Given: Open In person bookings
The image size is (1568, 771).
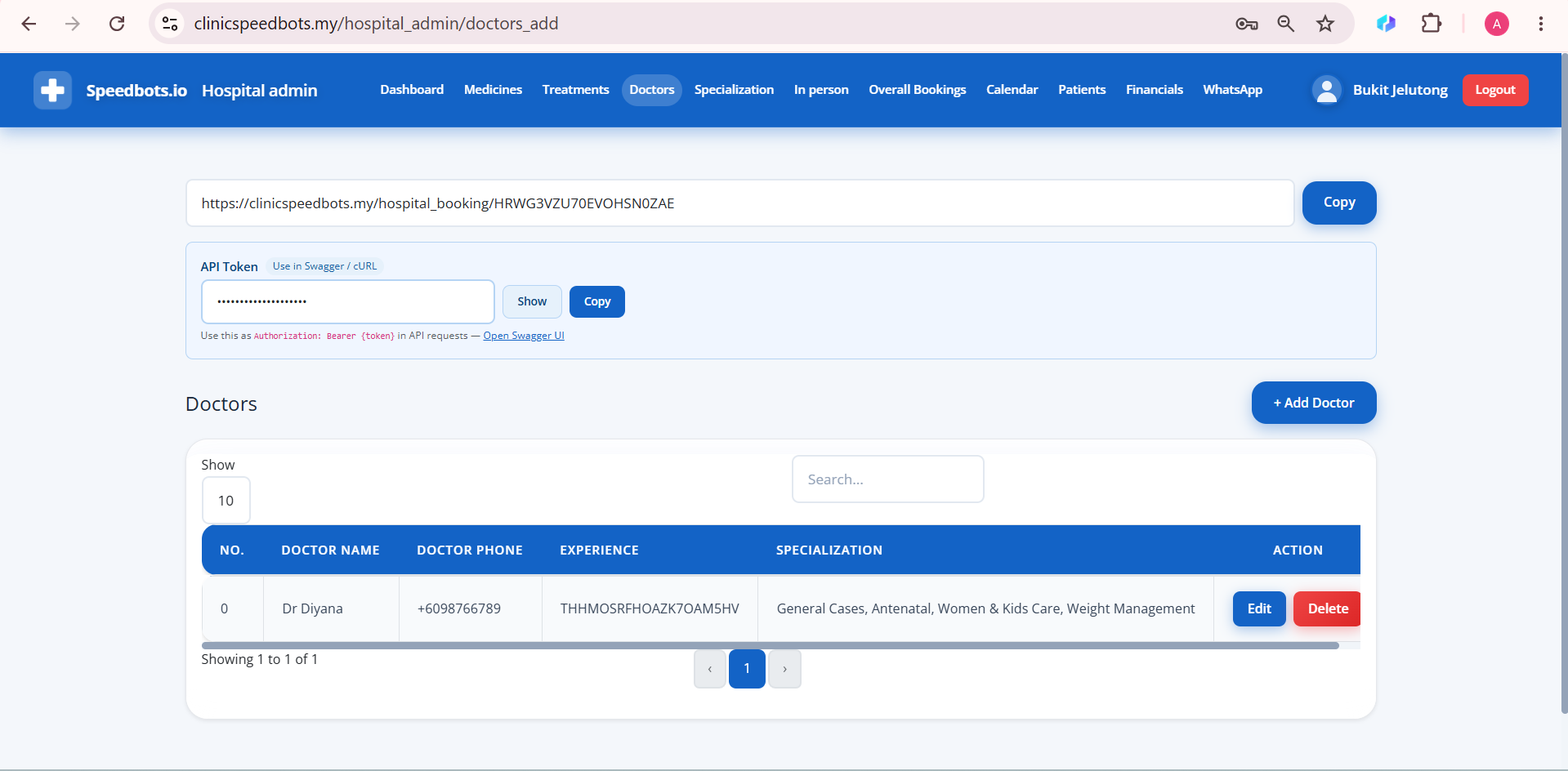Looking at the screenshot, I should coord(821,90).
